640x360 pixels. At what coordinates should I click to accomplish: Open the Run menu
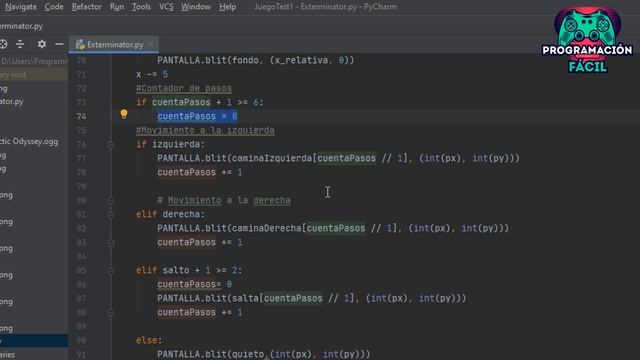pyautogui.click(x=117, y=7)
